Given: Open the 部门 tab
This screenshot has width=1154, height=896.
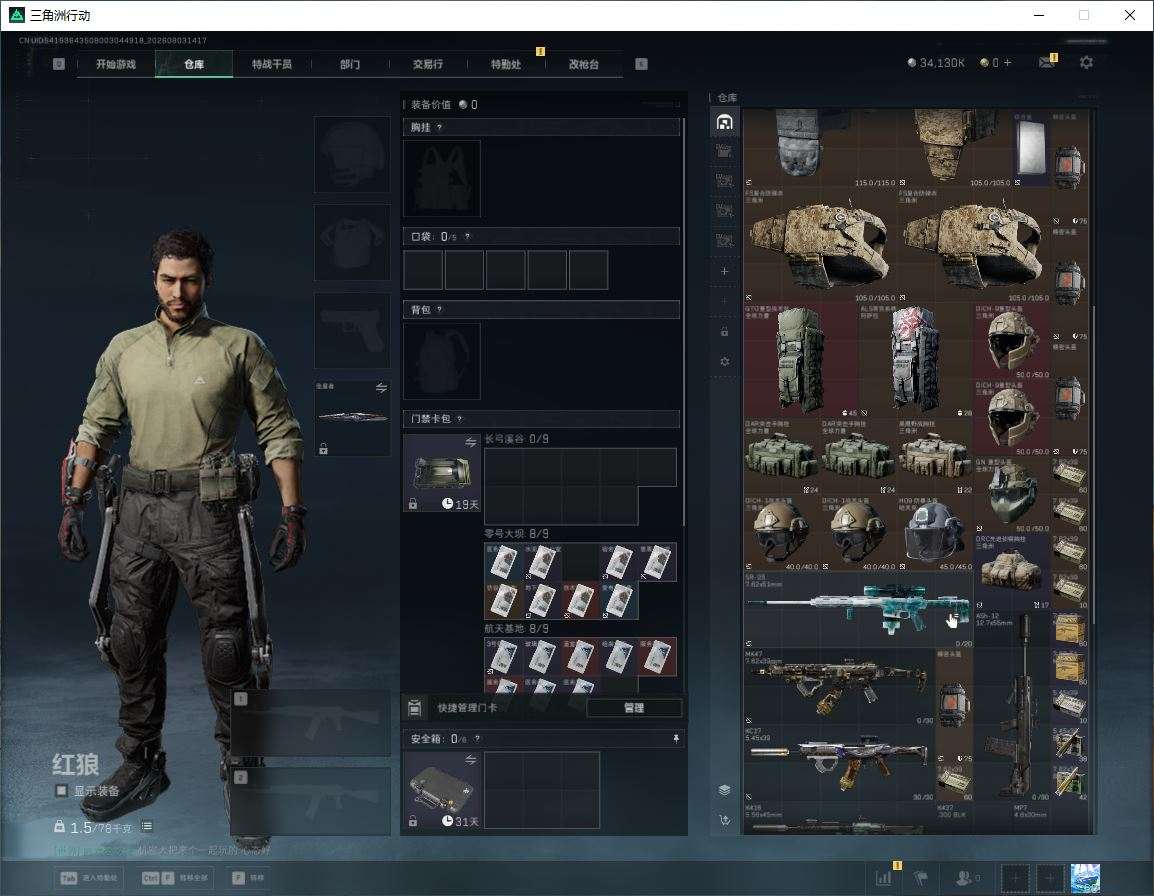Looking at the screenshot, I should pyautogui.click(x=350, y=64).
